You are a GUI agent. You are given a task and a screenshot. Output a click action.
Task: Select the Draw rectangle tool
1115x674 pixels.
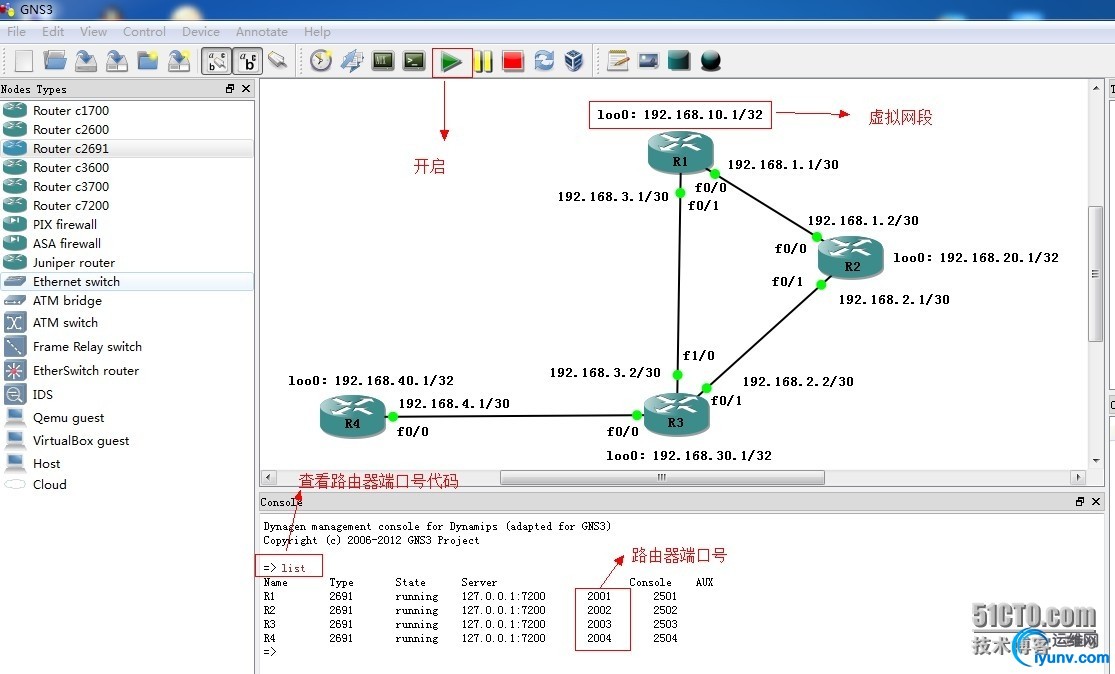(679, 60)
